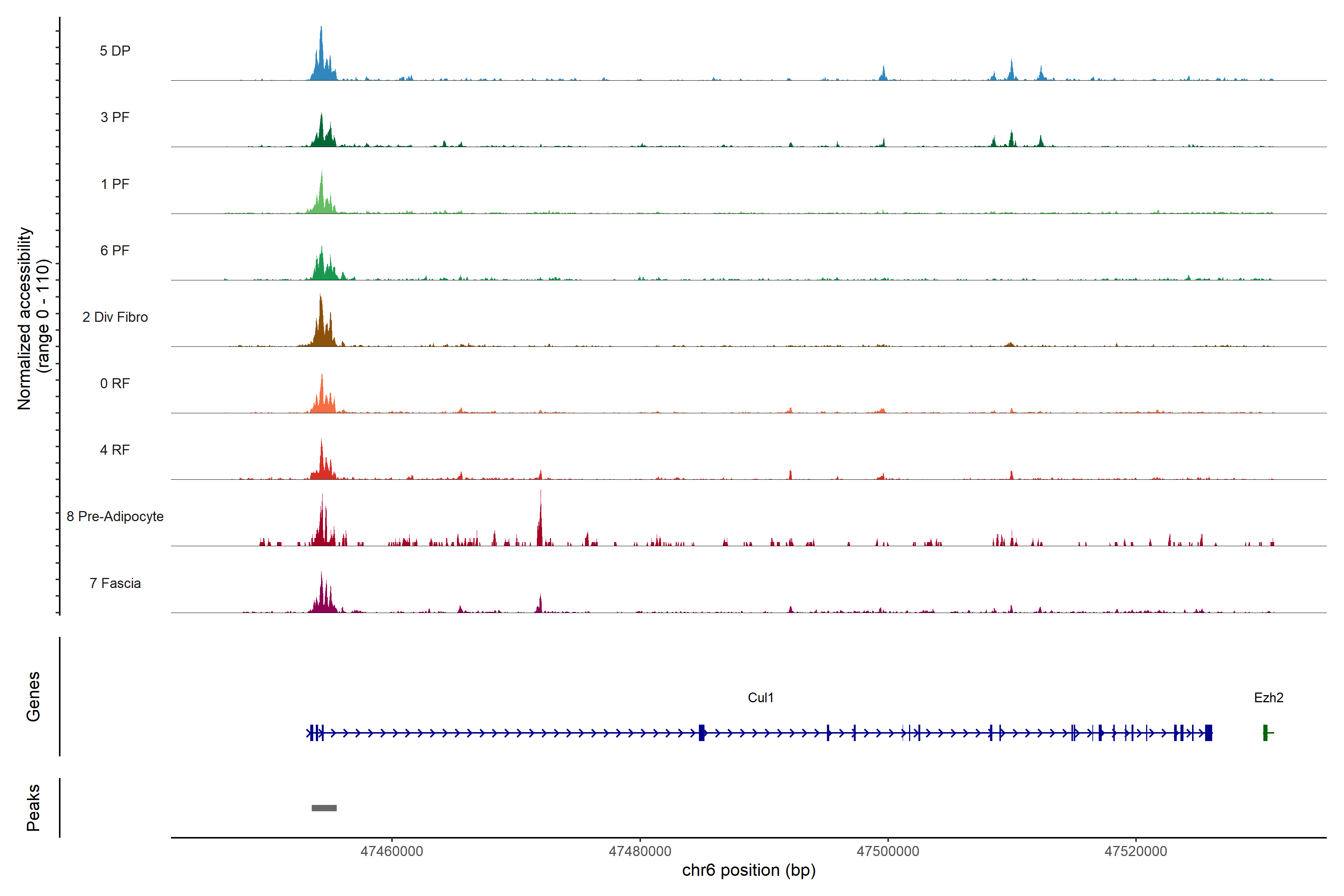1344x896 pixels.
Task: Click the Cul1 gene label
Action: [x=760, y=697]
